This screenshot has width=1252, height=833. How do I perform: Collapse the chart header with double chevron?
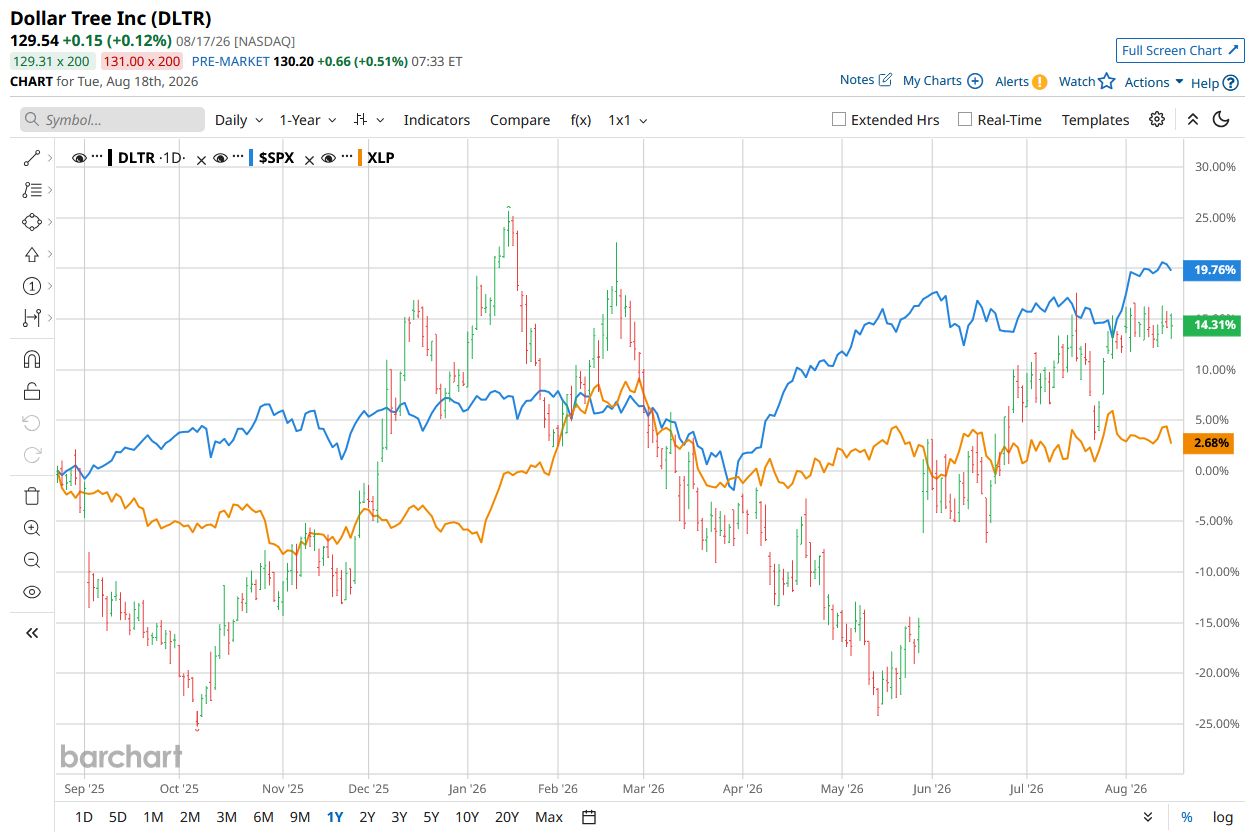(1192, 119)
